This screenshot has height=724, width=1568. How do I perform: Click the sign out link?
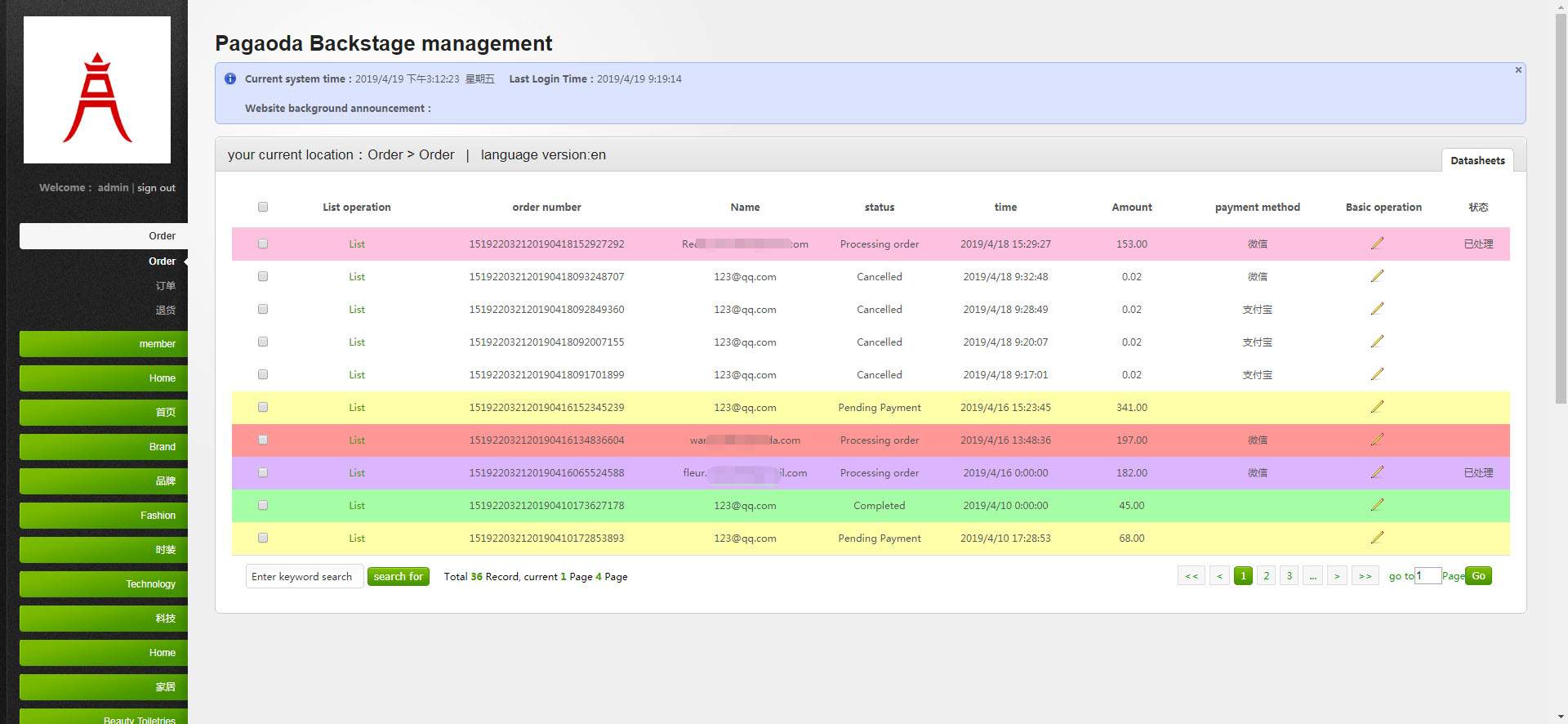click(x=156, y=188)
